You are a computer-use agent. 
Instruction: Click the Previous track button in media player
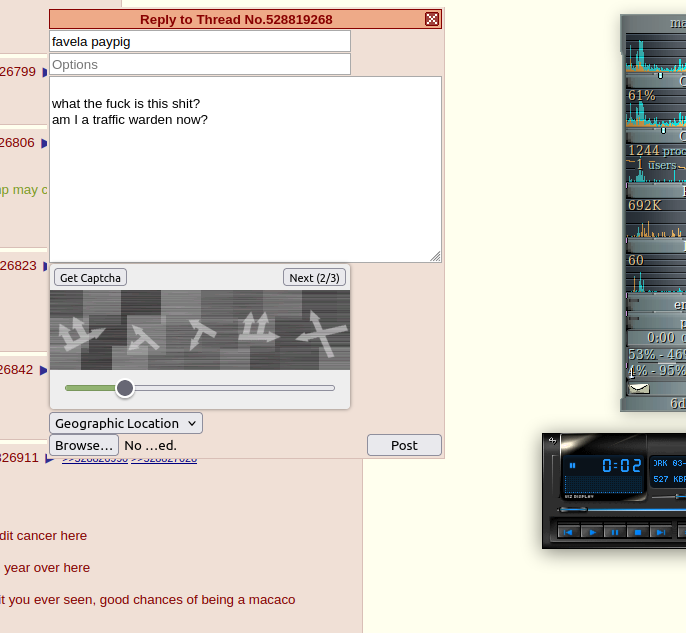coord(568,532)
